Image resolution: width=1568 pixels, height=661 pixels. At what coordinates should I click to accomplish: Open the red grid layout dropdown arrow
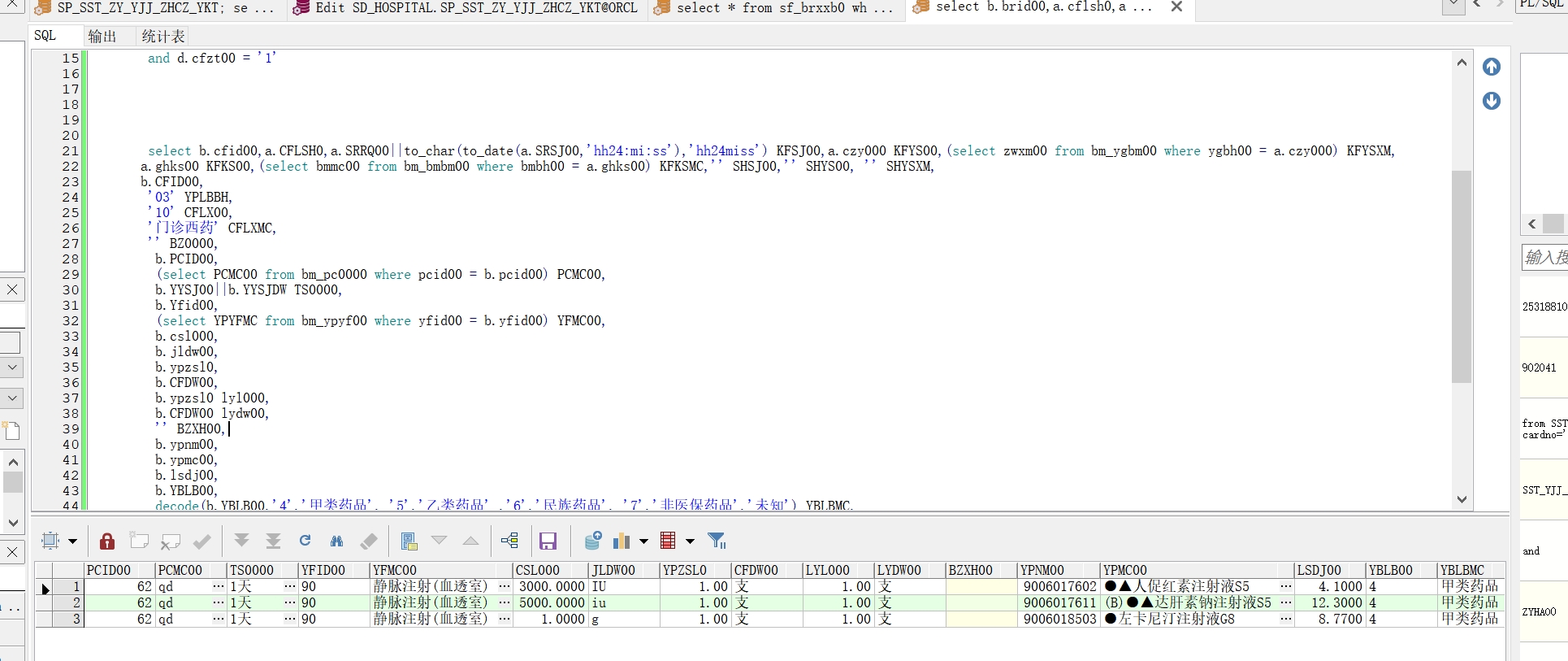pos(690,541)
